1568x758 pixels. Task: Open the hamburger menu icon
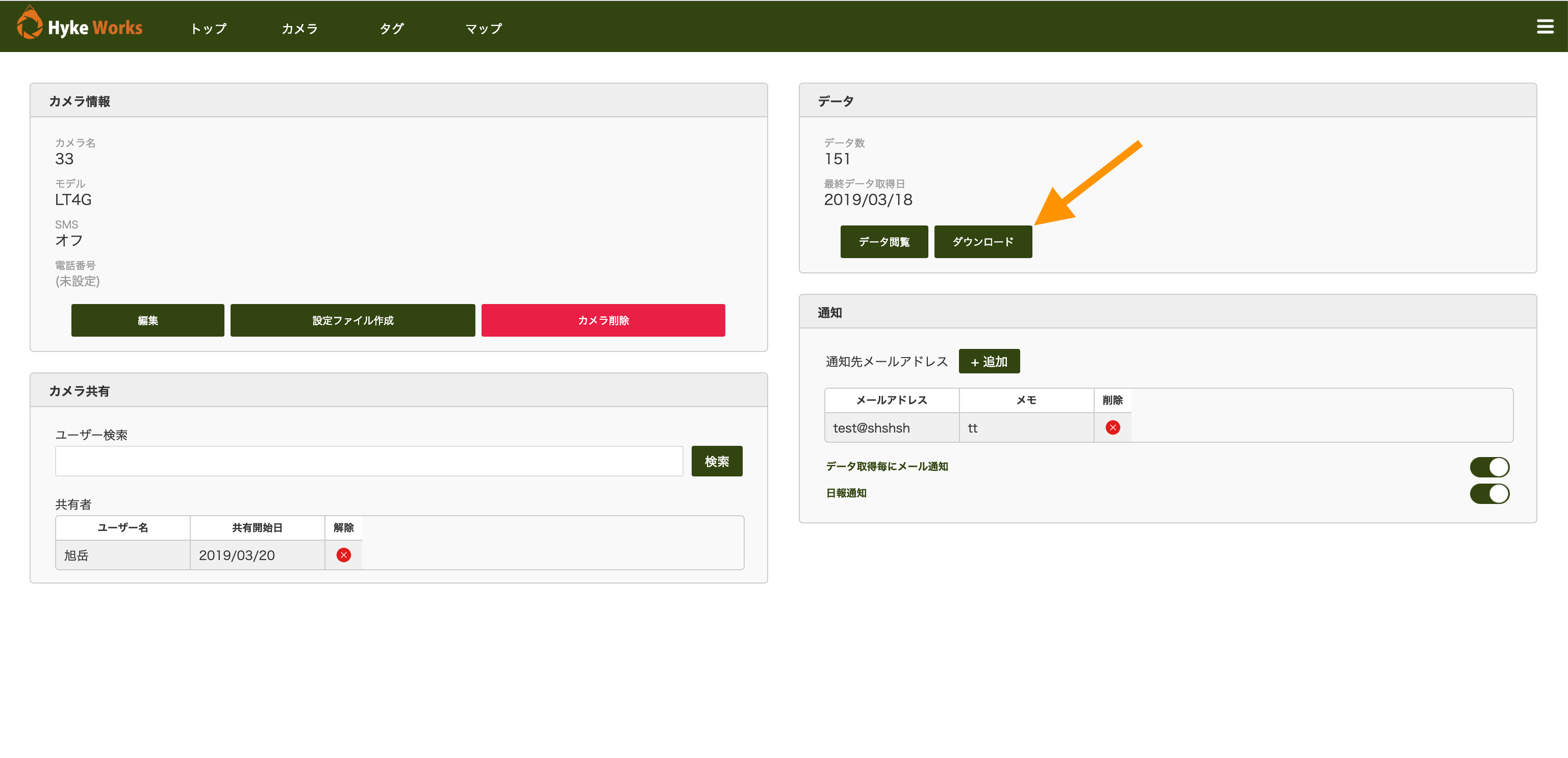(1544, 27)
